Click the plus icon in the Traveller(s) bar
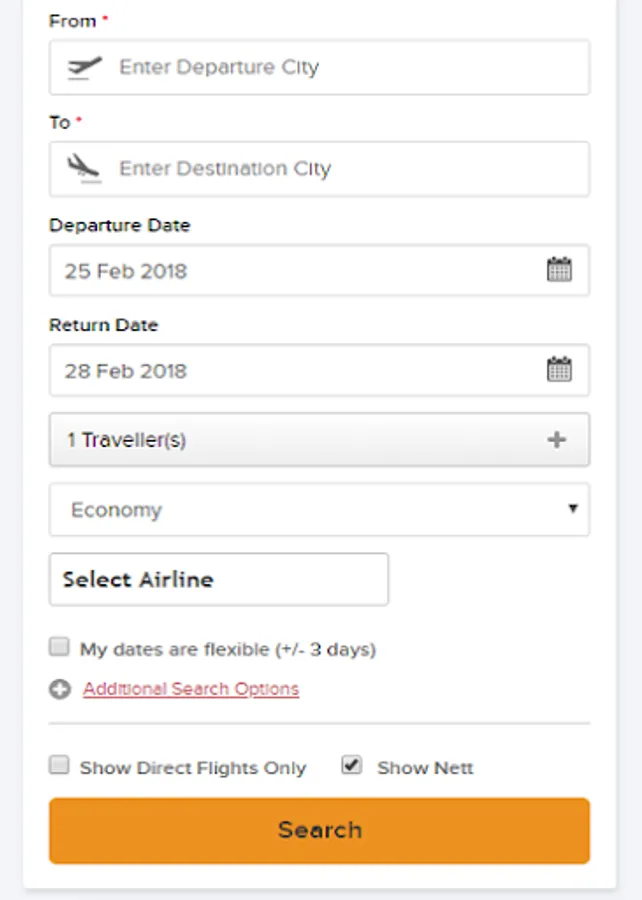This screenshot has height=900, width=642. click(557, 440)
